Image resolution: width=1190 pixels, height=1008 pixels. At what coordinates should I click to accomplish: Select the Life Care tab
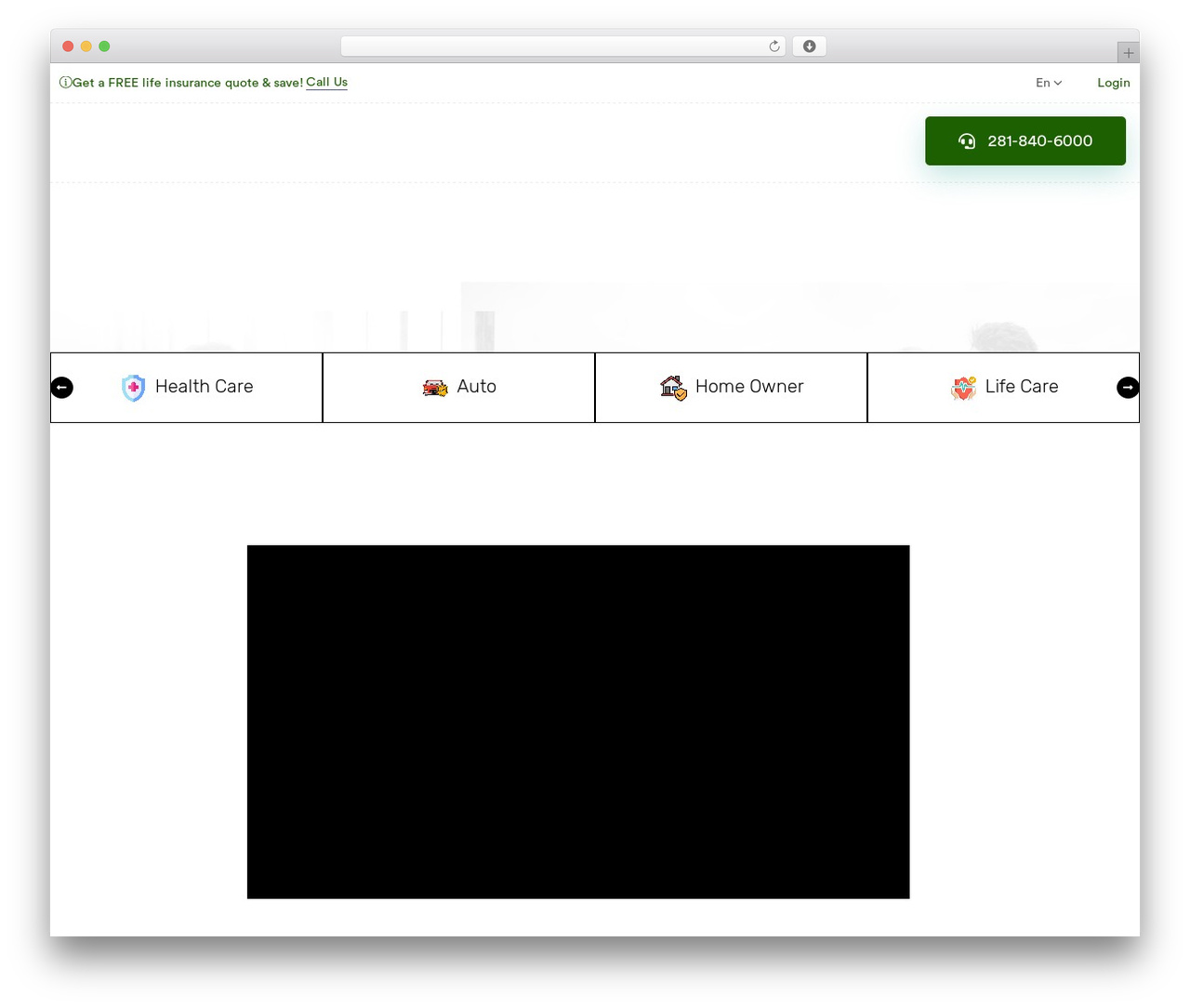[1003, 387]
